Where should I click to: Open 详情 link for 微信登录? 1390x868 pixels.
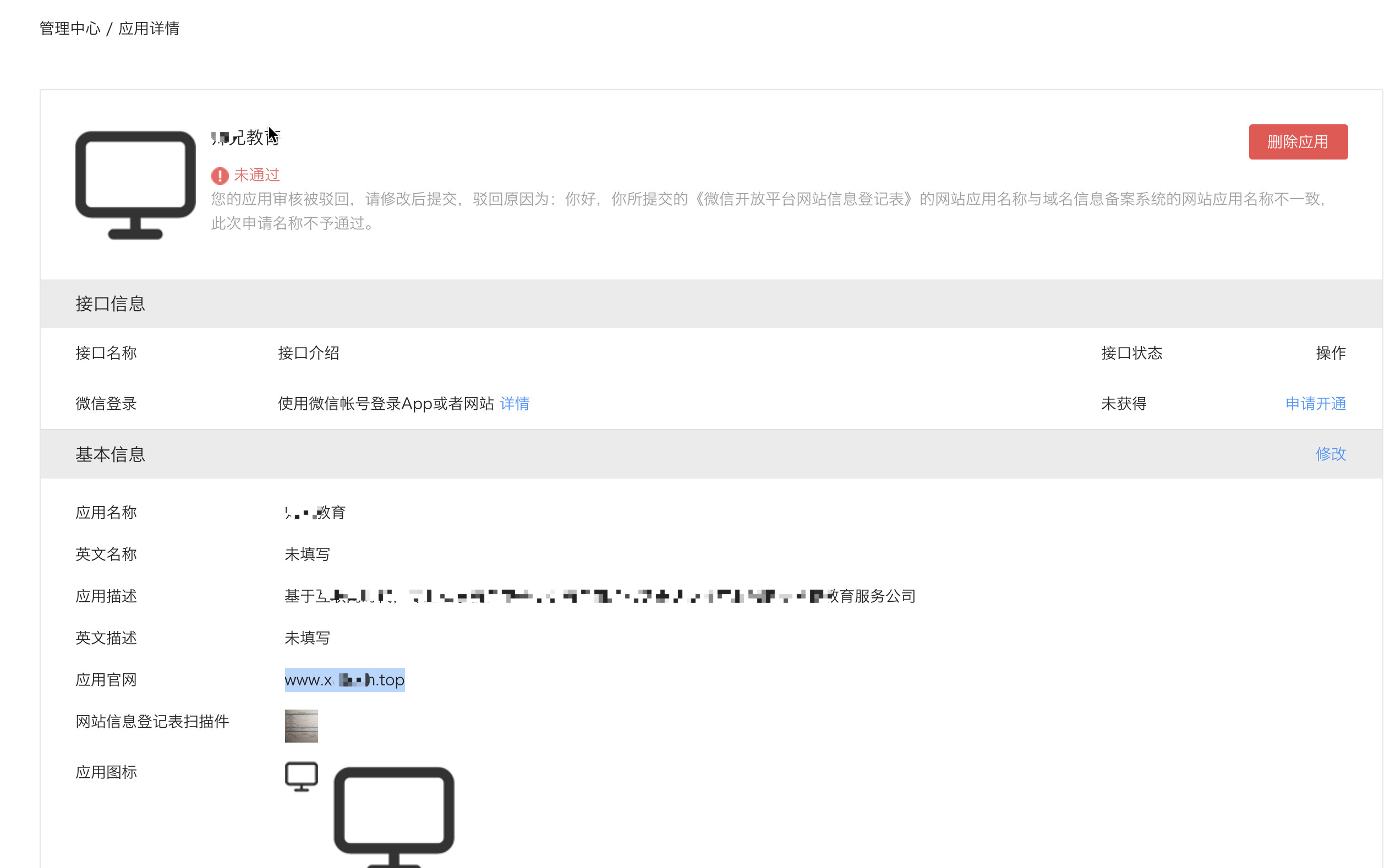(515, 404)
